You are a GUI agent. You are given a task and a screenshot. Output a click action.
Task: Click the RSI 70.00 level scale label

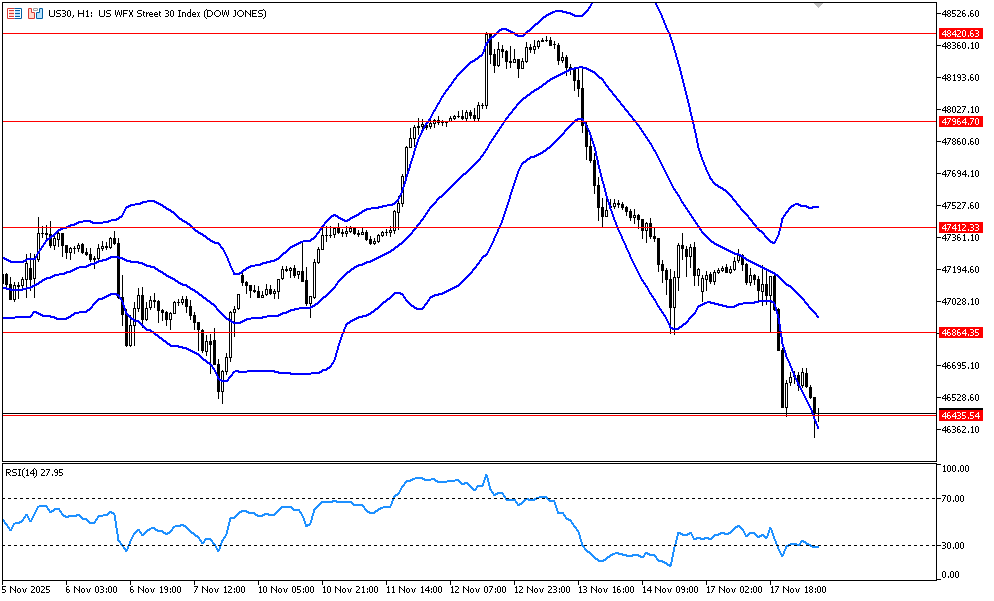point(953,498)
